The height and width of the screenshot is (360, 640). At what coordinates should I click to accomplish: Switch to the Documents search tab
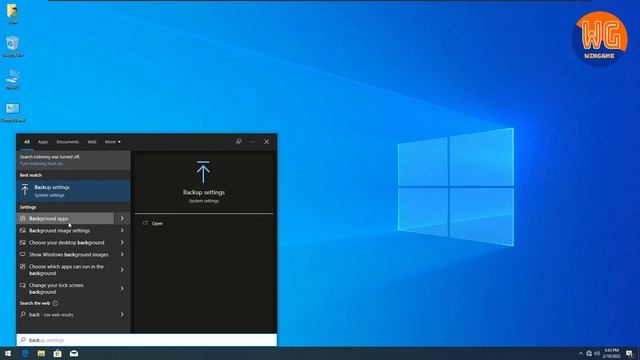point(68,142)
